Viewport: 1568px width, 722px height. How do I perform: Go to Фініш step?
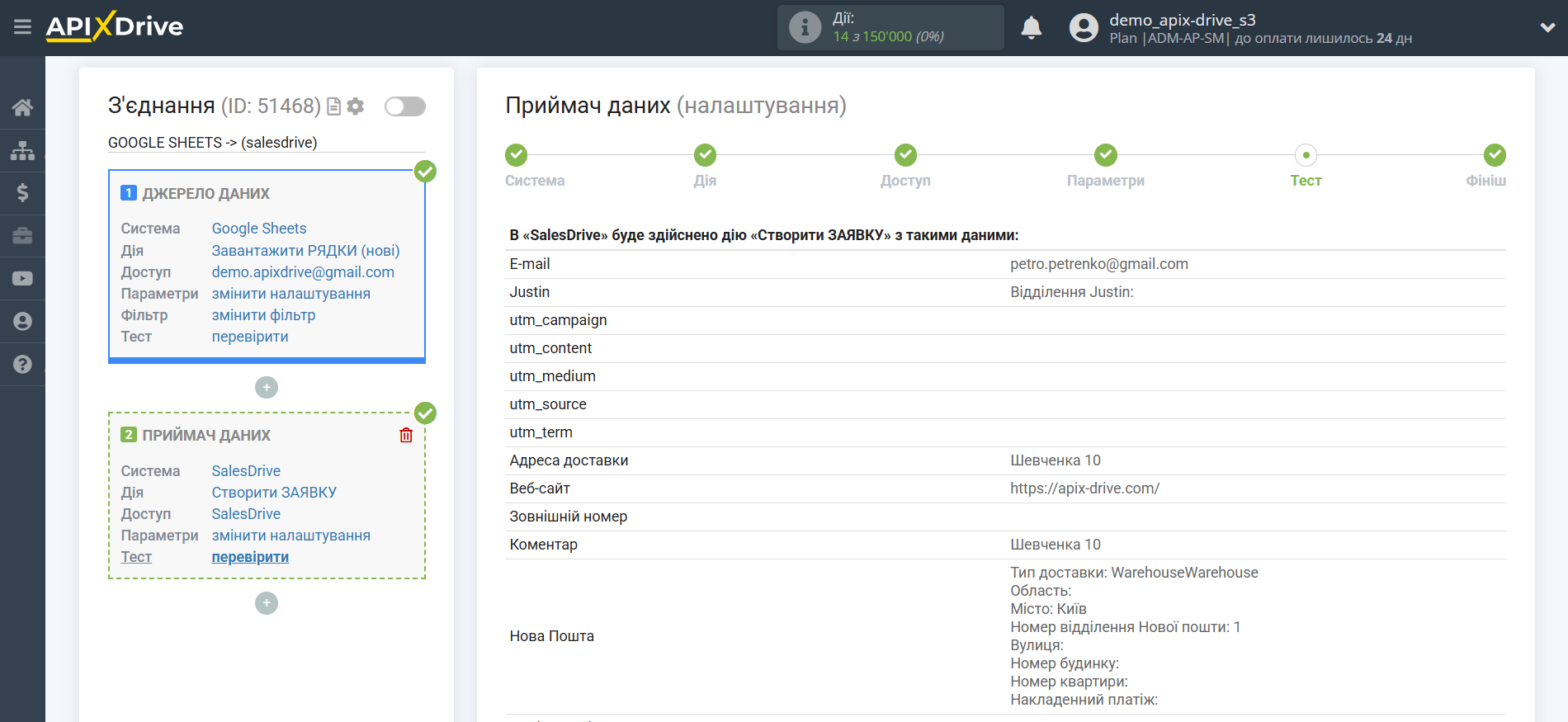point(1495,154)
